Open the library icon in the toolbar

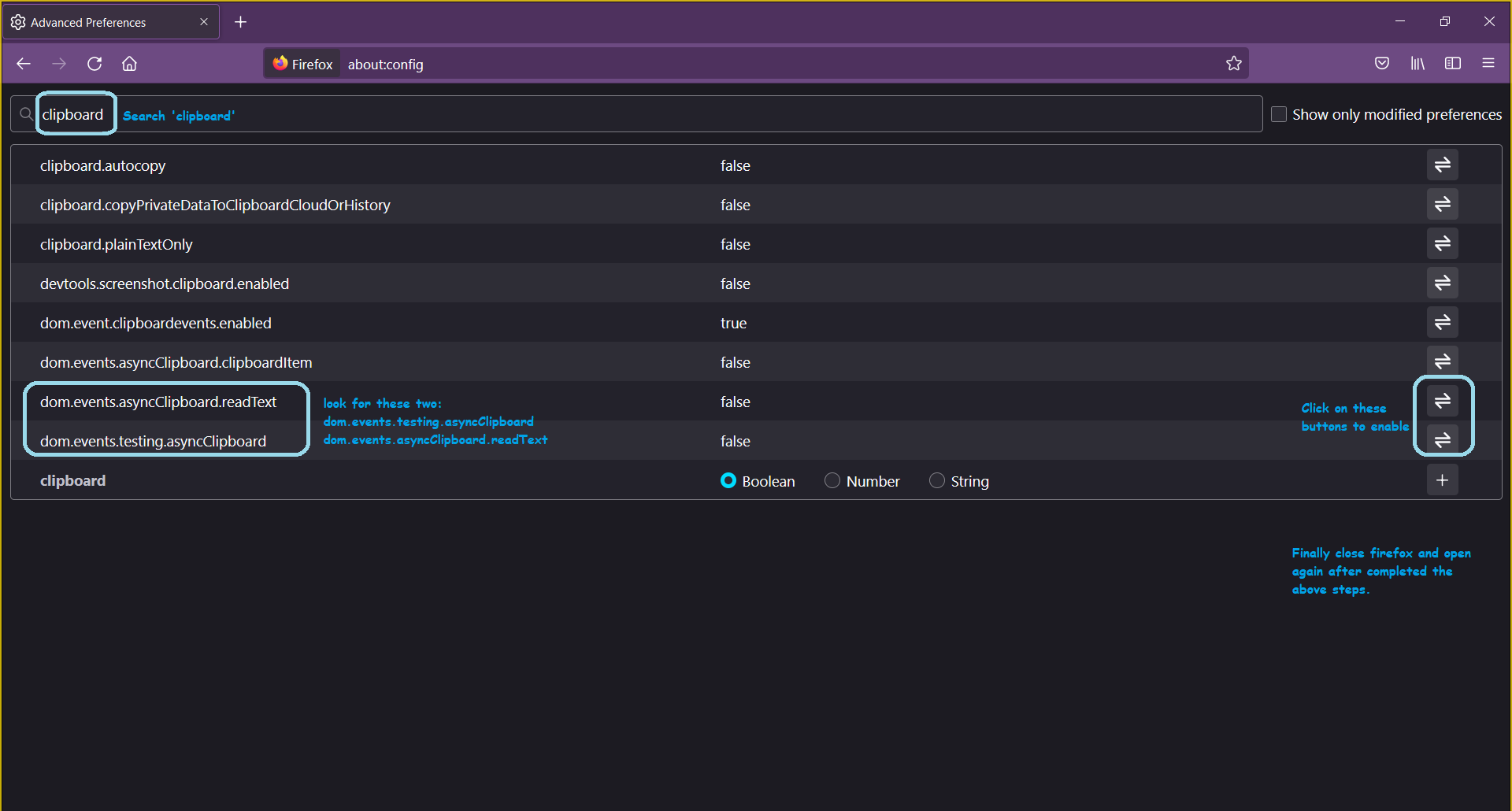point(1417,63)
